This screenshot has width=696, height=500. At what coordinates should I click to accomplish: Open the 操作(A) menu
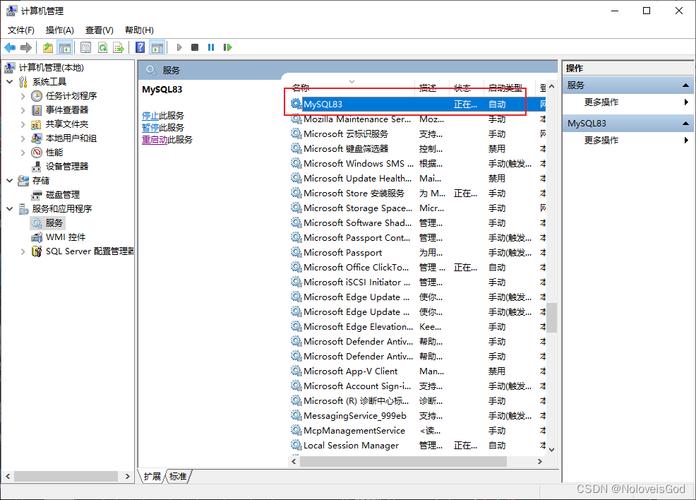[x=59, y=30]
